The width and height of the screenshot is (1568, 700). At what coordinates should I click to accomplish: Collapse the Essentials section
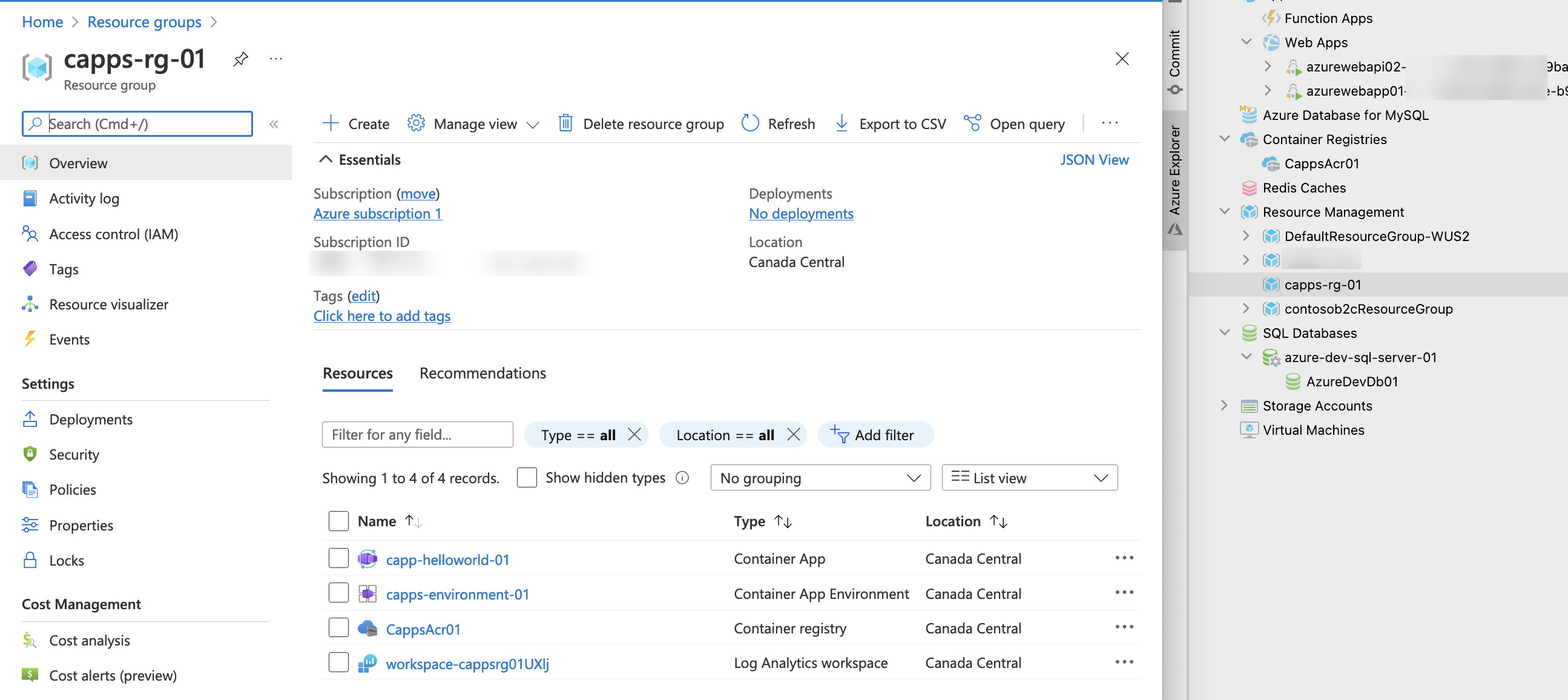coord(326,159)
